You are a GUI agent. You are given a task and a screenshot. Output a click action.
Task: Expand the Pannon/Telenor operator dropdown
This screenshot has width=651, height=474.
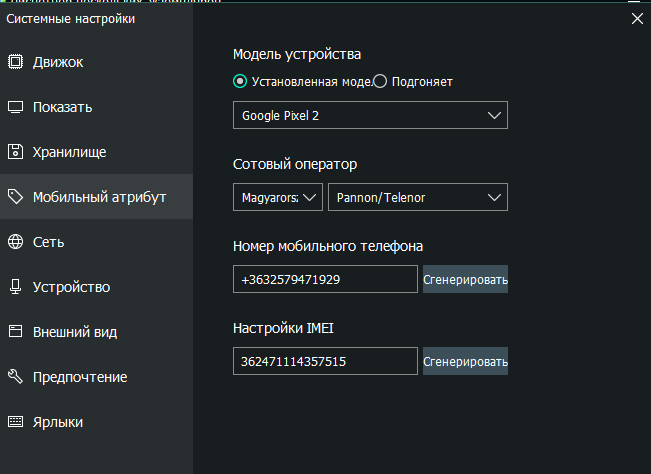[x=417, y=197]
